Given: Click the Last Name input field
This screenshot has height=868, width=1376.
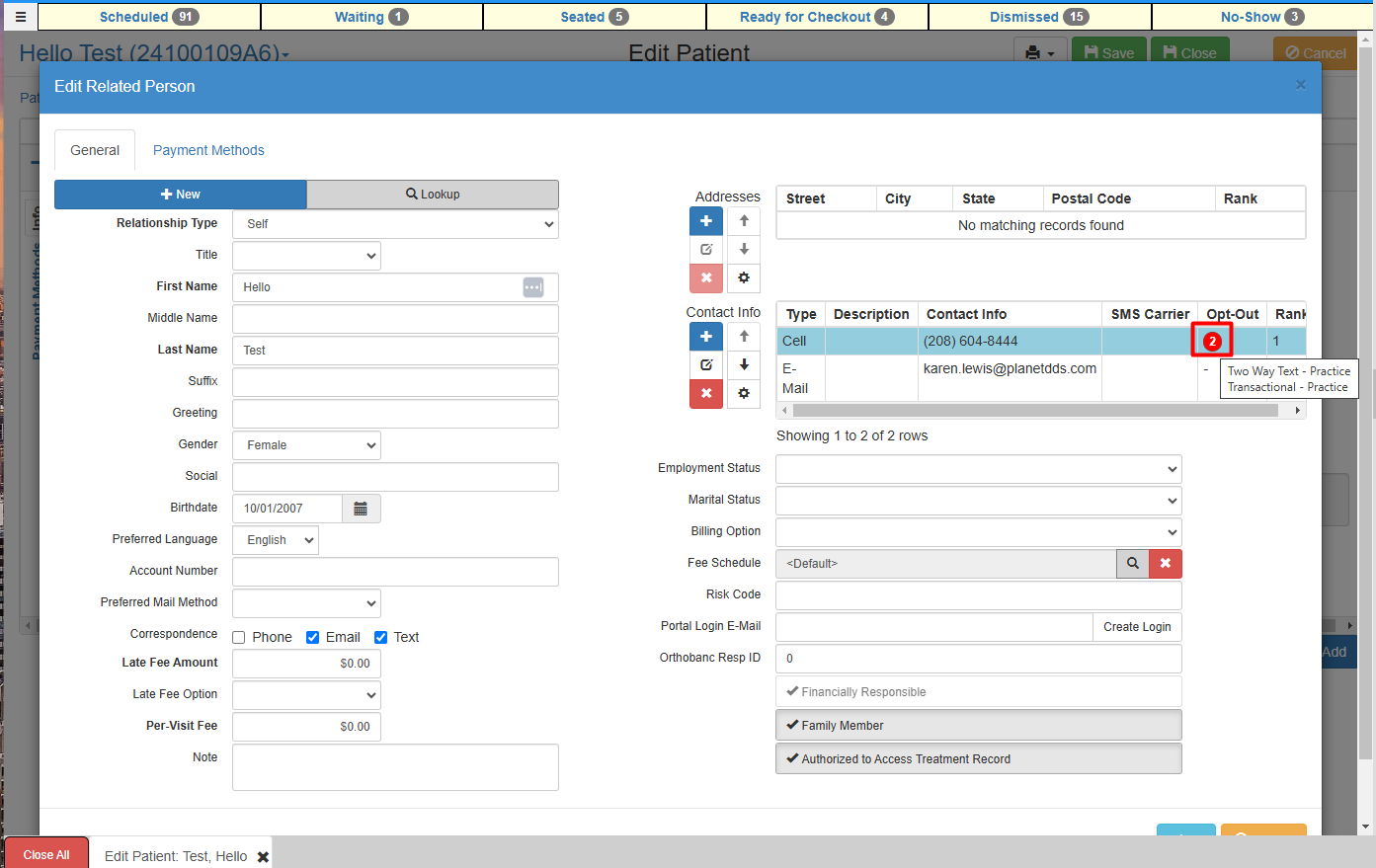Looking at the screenshot, I should point(395,351).
